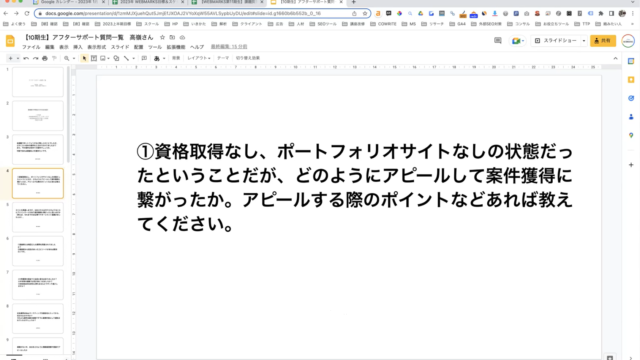
Task: Open the comment history icon
Action: [x=498, y=40]
